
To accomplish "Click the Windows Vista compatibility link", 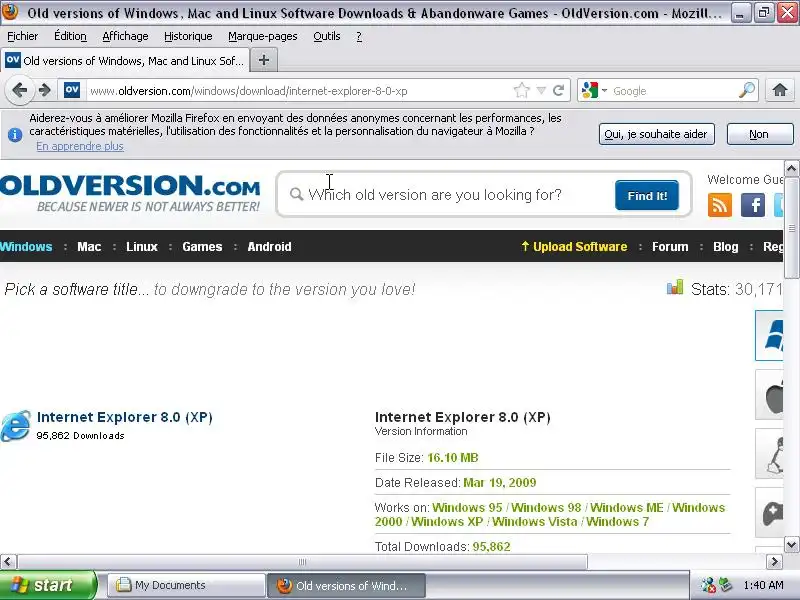I will pyautogui.click(x=535, y=522).
